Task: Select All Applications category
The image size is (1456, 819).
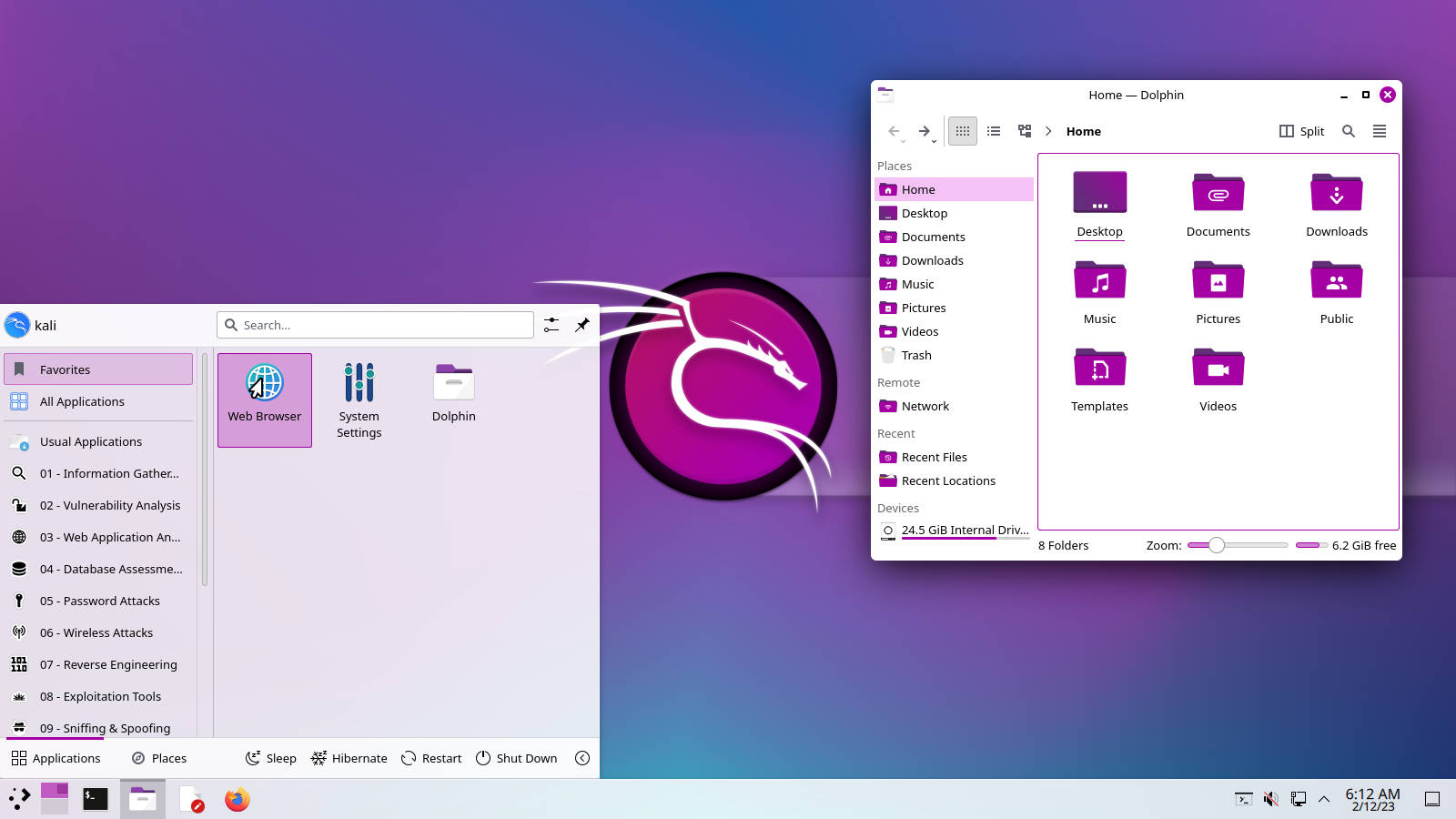Action: click(x=82, y=401)
